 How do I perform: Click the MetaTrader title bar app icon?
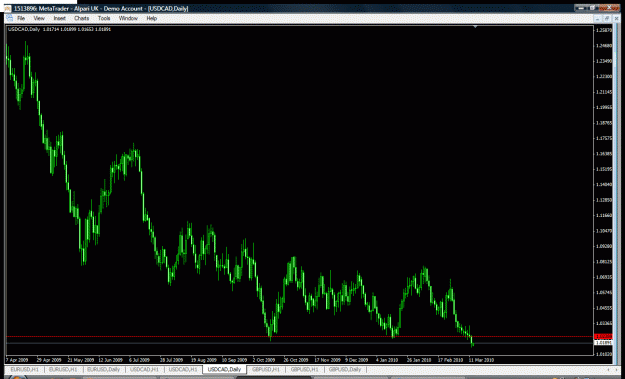(7, 8)
